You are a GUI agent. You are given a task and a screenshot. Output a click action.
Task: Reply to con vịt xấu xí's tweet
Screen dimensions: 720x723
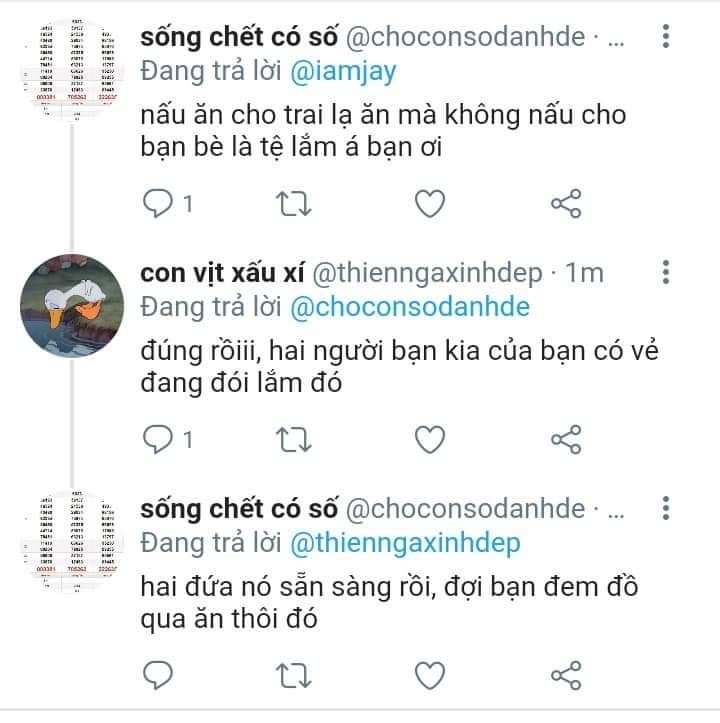click(158, 439)
